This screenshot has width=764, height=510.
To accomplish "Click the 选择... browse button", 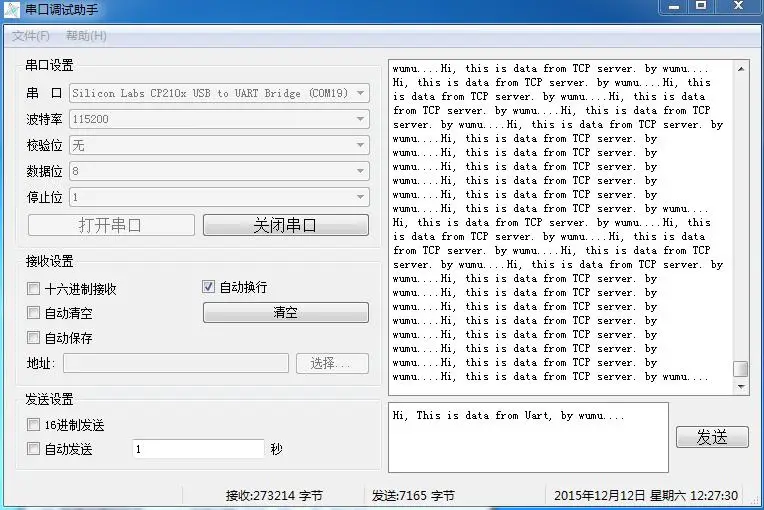I will point(332,363).
